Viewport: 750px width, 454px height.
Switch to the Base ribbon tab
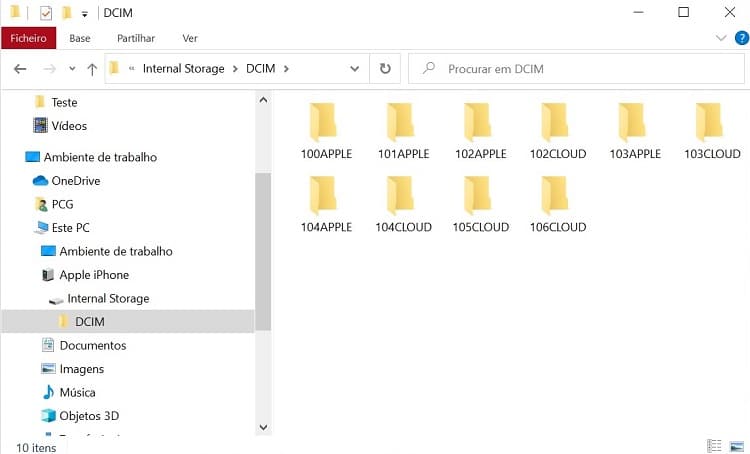(x=79, y=38)
